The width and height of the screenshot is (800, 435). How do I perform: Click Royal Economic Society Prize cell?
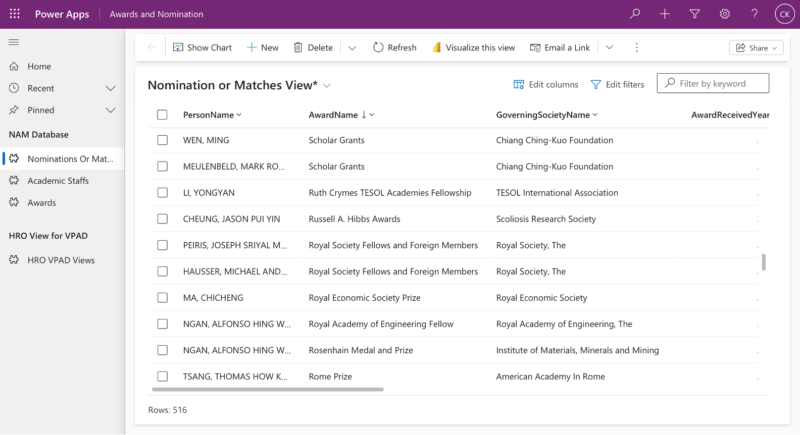(x=364, y=298)
